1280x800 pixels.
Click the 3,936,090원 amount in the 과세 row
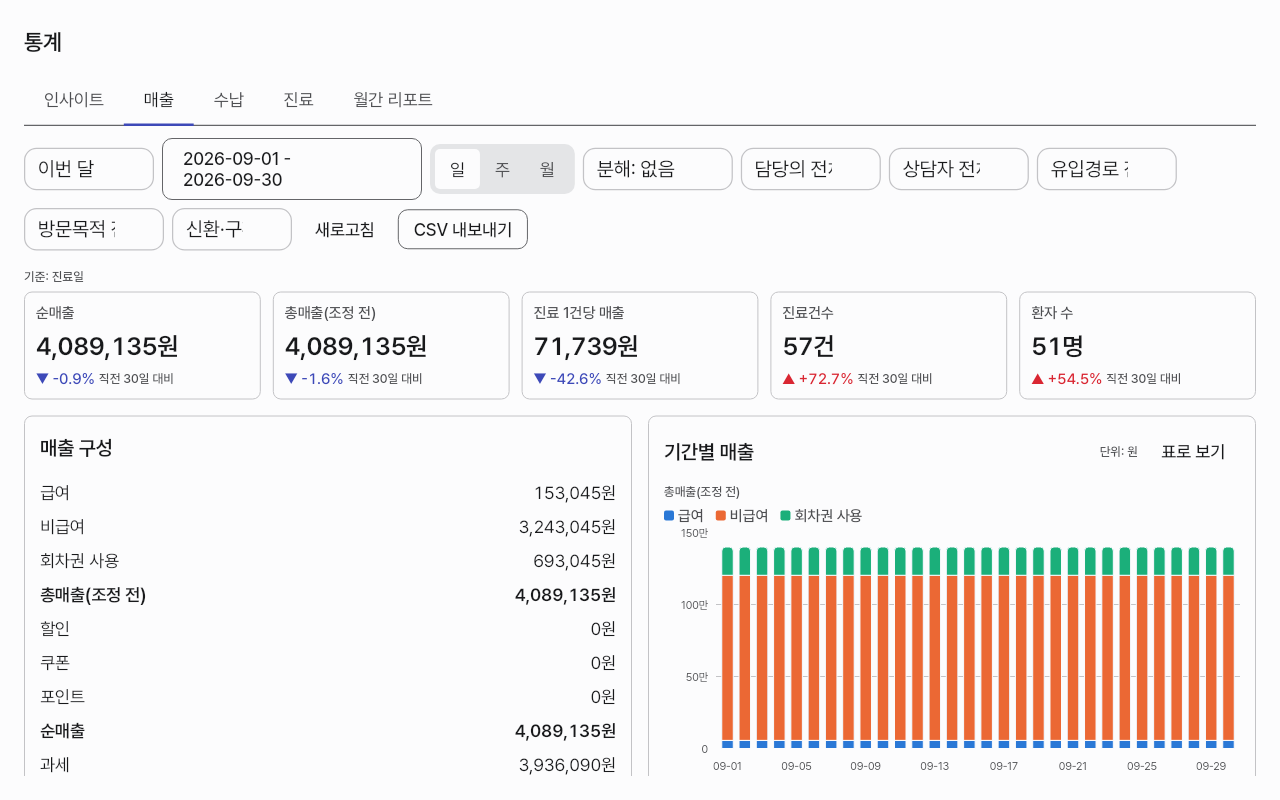click(x=567, y=765)
